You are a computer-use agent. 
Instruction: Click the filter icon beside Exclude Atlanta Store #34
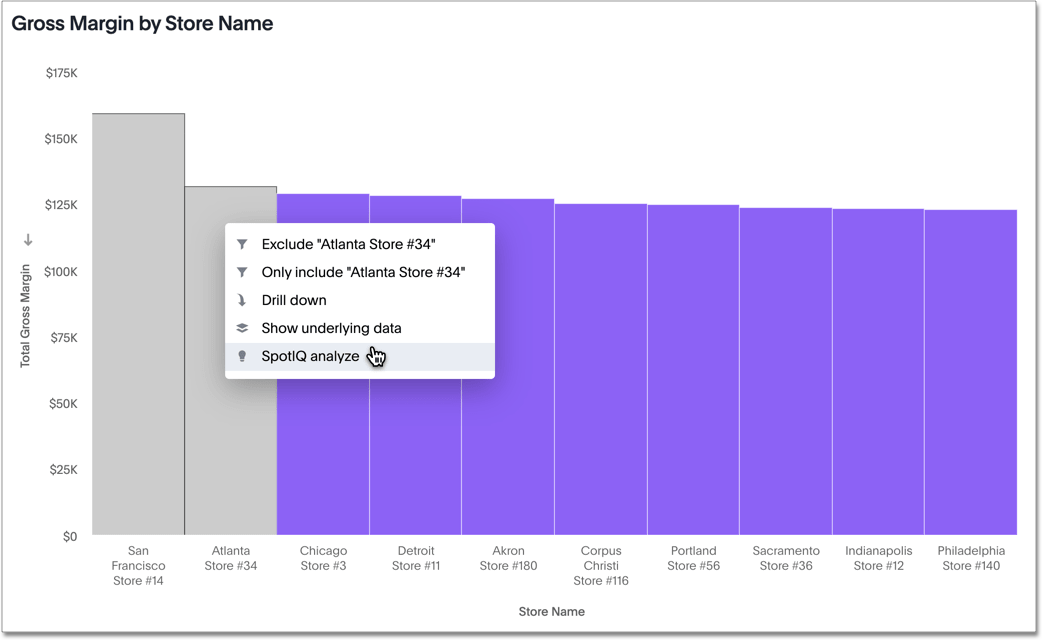[242, 244]
